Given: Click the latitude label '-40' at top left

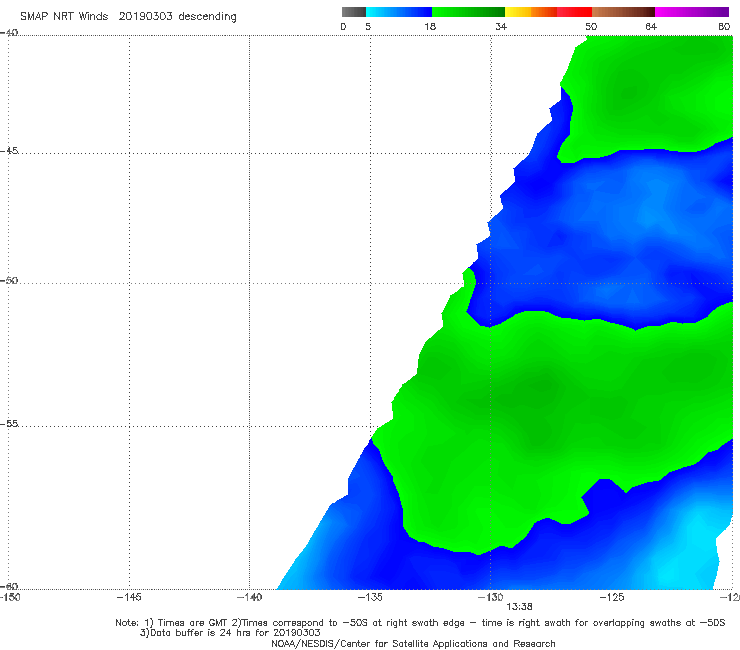Looking at the screenshot, I should 9,33.
